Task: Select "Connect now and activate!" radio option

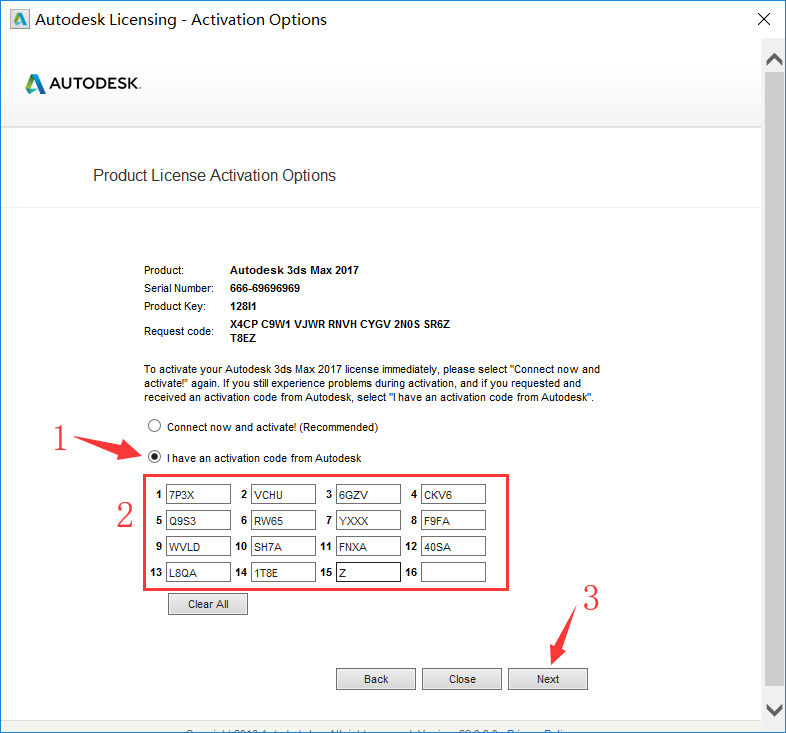Action: (154, 426)
